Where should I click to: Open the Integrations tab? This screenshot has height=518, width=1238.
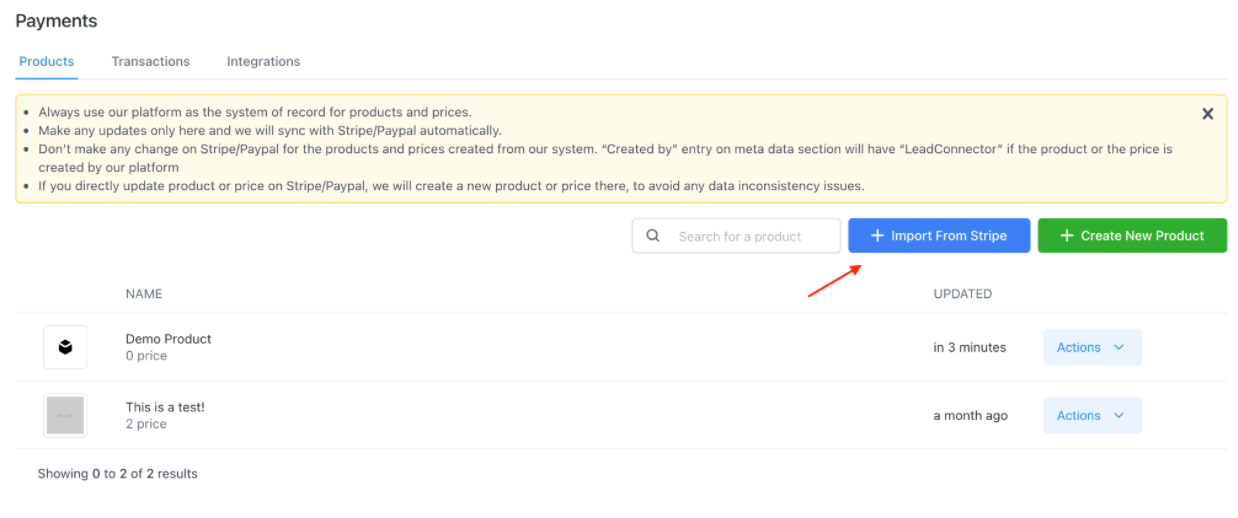click(x=263, y=61)
